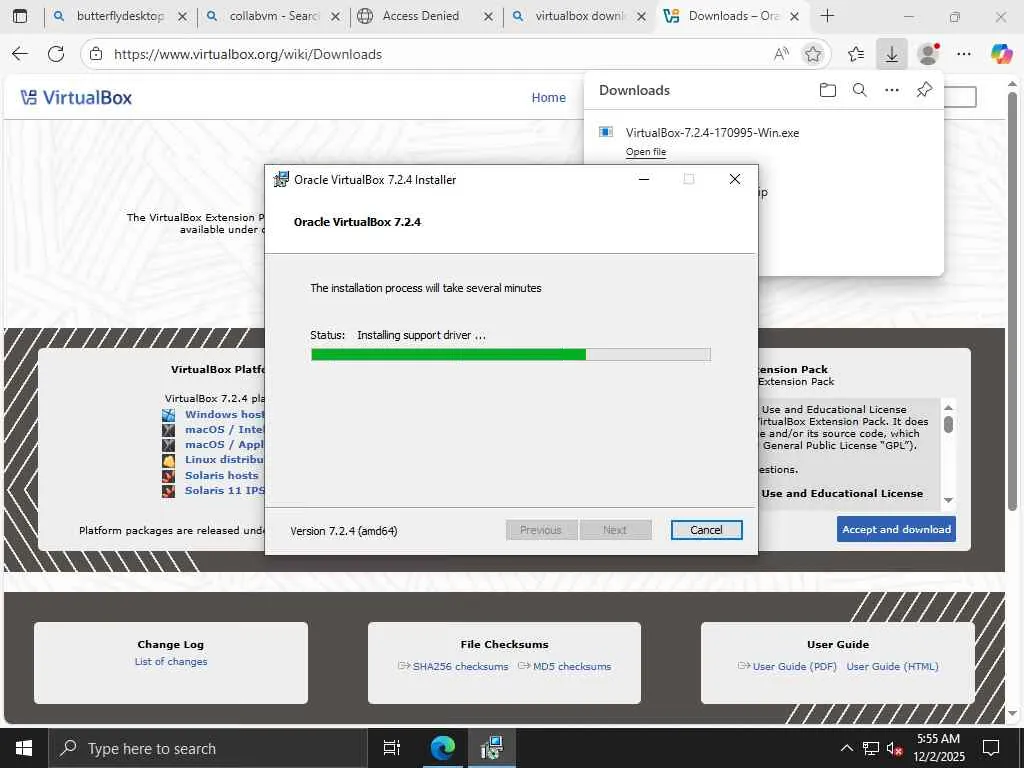Open the Linux distributions link
The image size is (1024, 768).
click(x=225, y=460)
